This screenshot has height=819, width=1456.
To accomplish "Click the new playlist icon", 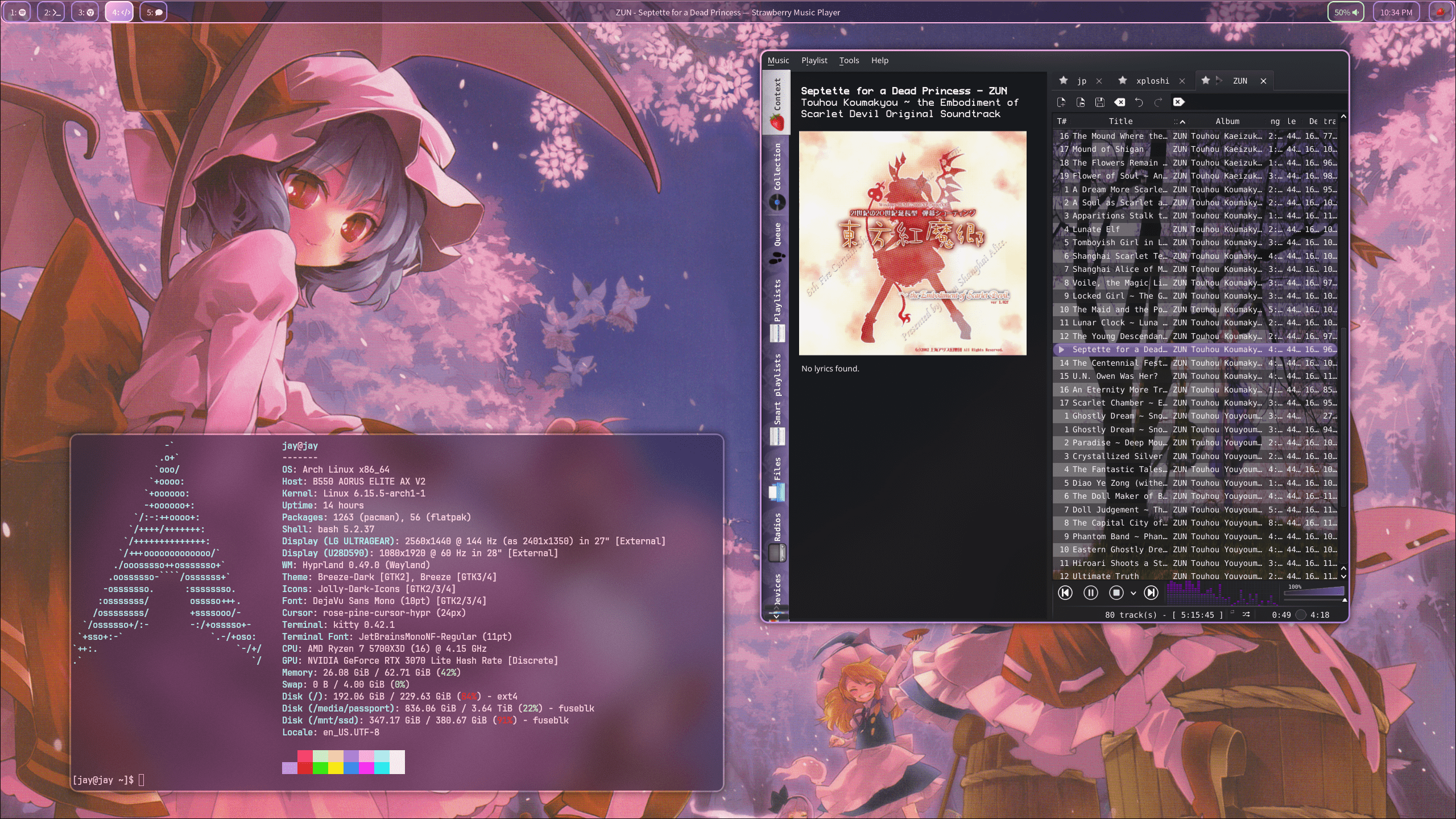I will 1061,102.
